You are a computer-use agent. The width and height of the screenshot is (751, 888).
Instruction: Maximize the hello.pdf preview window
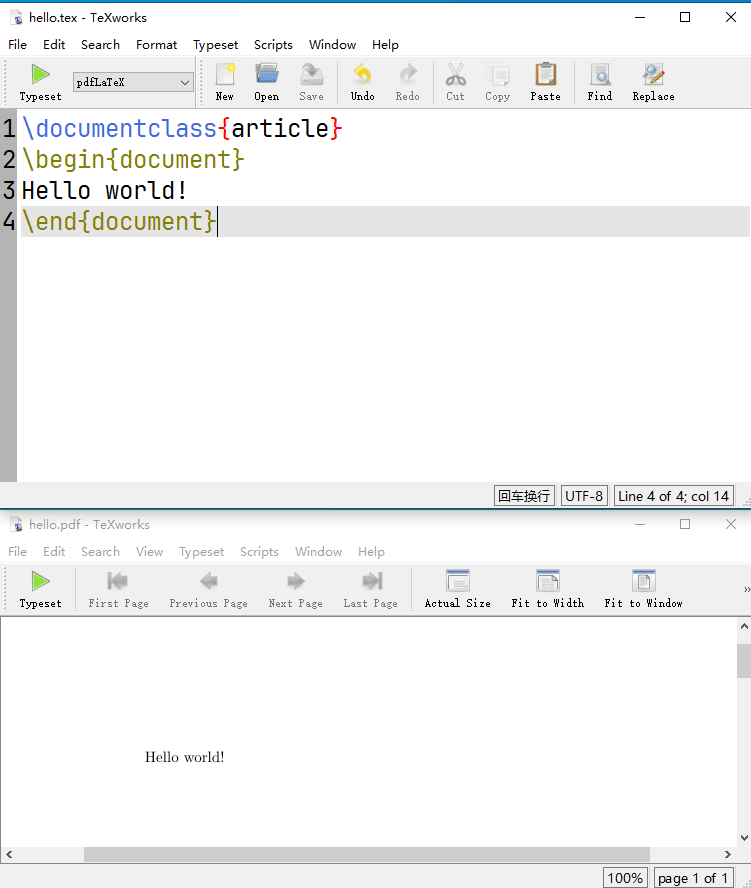[685, 524]
